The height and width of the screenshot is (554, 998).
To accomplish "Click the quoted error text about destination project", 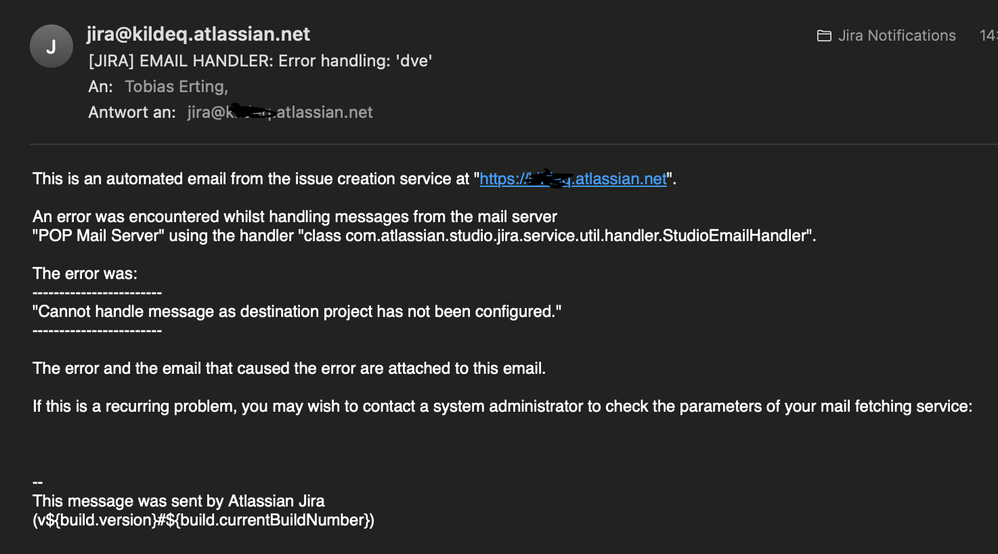I will point(297,311).
